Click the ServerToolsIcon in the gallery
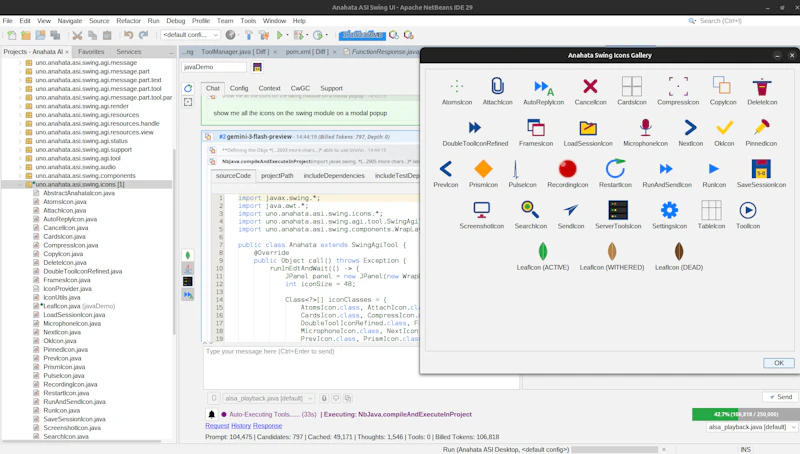The image size is (800, 454). 618,210
